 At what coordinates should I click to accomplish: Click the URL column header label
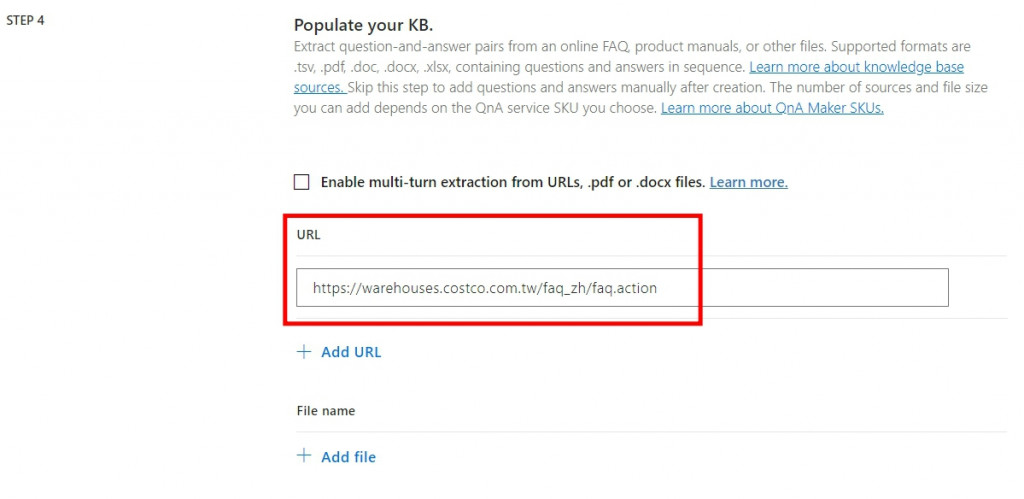308,236
